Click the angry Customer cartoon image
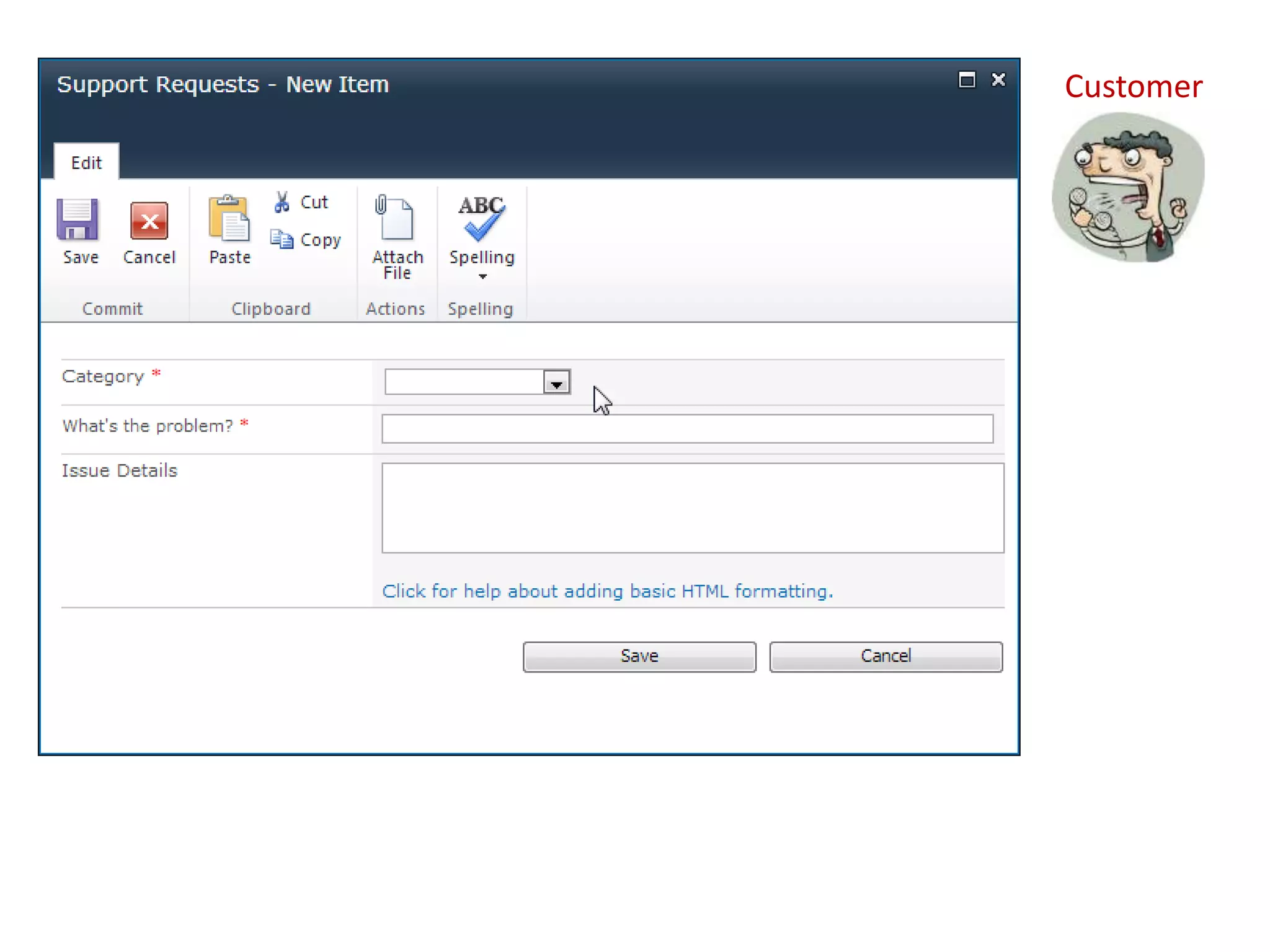The height and width of the screenshot is (952, 1270). (1128, 187)
